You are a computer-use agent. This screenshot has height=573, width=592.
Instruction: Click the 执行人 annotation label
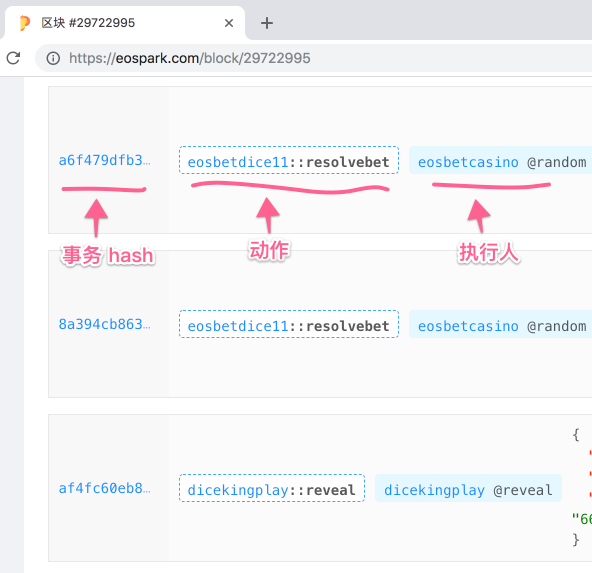point(489,252)
